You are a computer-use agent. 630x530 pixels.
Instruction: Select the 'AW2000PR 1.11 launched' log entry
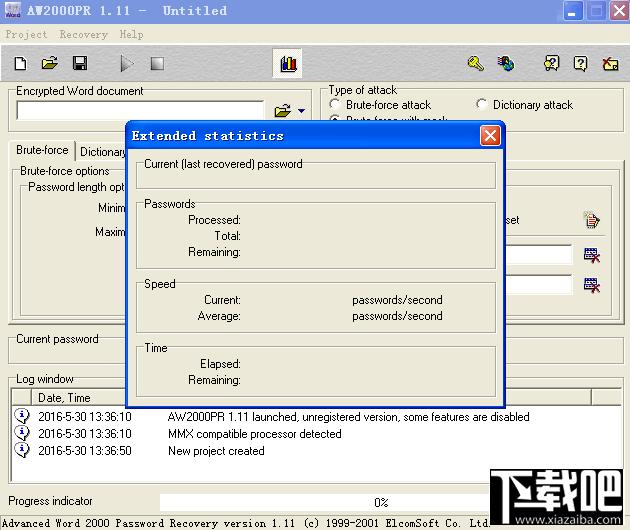(348, 417)
